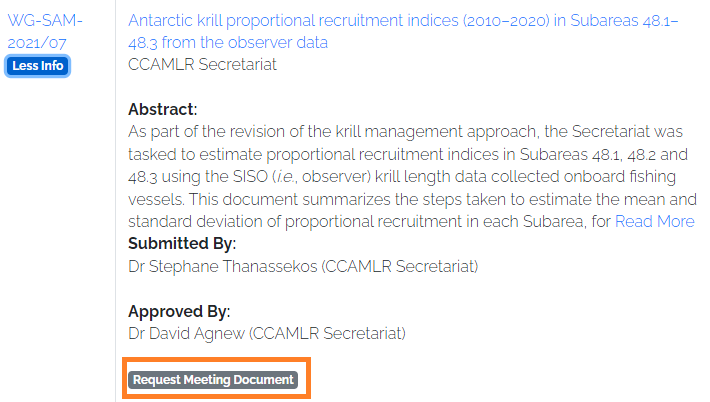The image size is (710, 402).
Task: Click "48.3 from the observer data" title line
Action: [x=228, y=43]
